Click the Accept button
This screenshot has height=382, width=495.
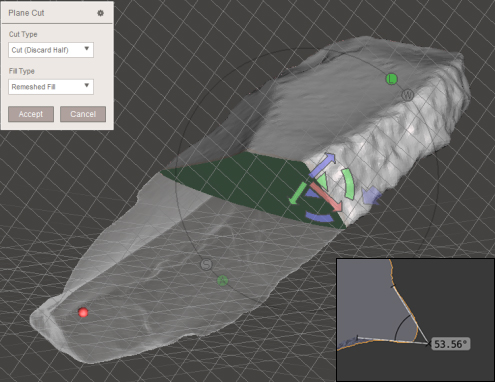[31, 114]
